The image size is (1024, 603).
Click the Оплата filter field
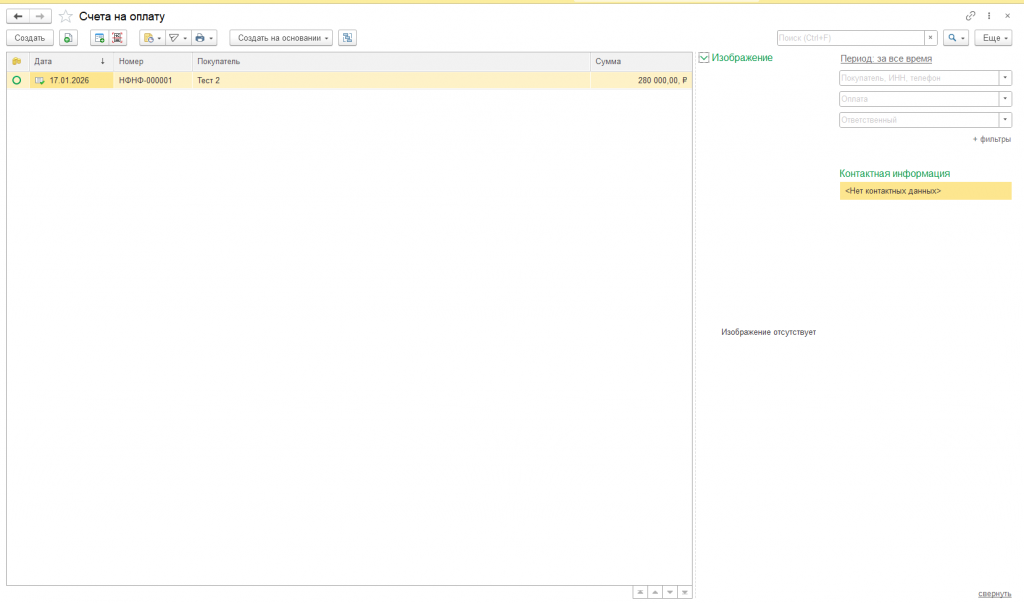[919, 99]
